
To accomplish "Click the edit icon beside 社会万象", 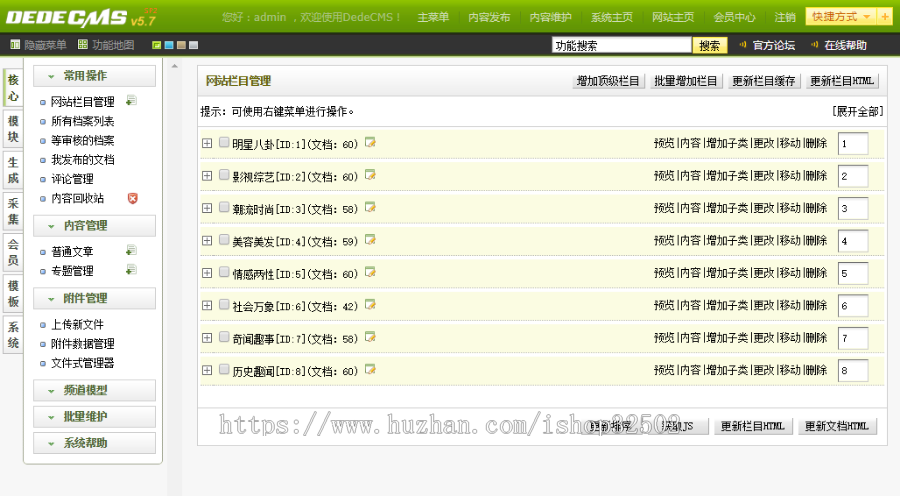I will point(370,304).
